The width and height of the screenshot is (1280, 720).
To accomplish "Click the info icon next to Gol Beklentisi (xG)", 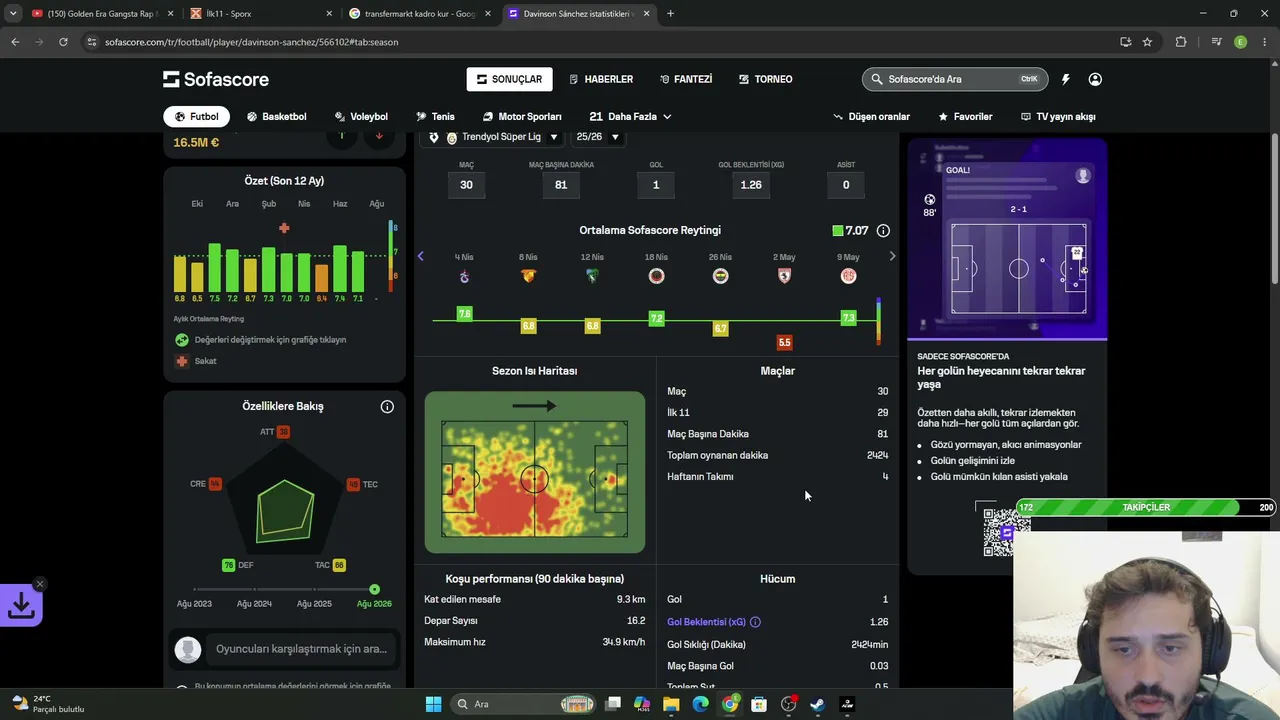I will pos(755,622).
